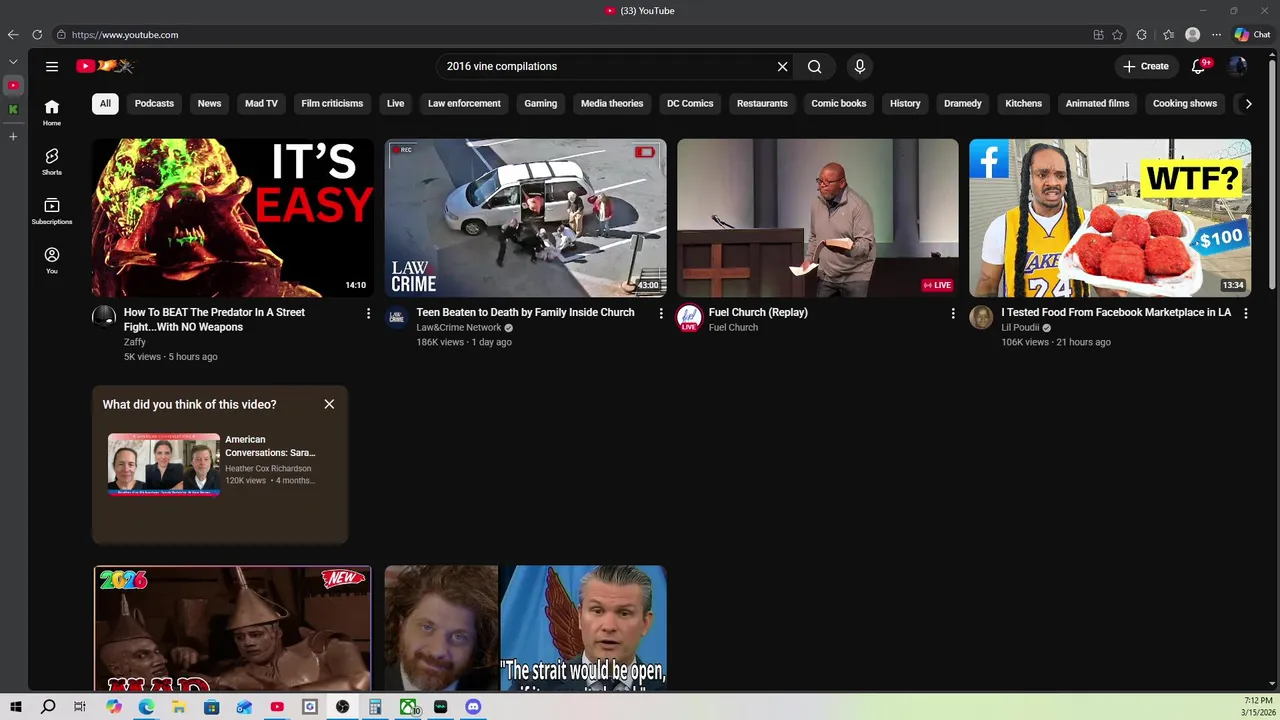Image resolution: width=1280 pixels, height=720 pixels.
Task: Open Law&Crime Network channel name
Action: click(459, 327)
